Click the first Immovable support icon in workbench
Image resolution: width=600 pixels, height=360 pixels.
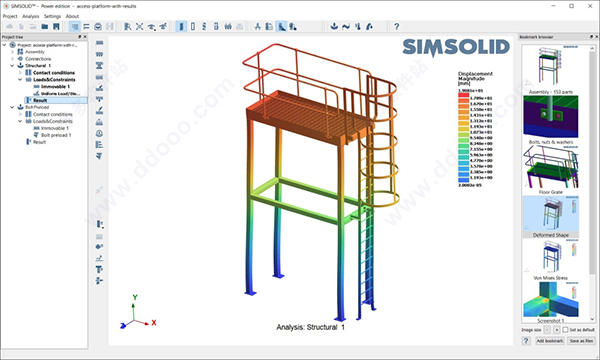click(99, 43)
